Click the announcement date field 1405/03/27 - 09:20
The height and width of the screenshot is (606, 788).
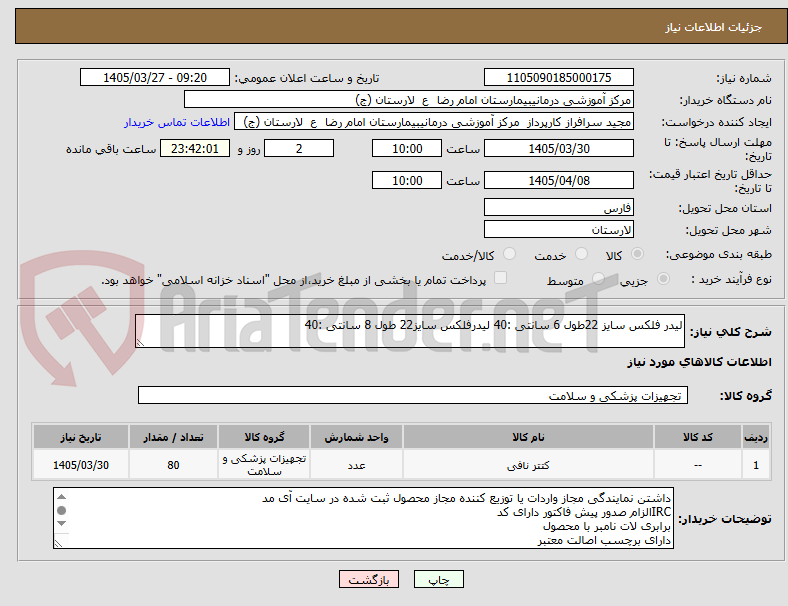tap(155, 77)
